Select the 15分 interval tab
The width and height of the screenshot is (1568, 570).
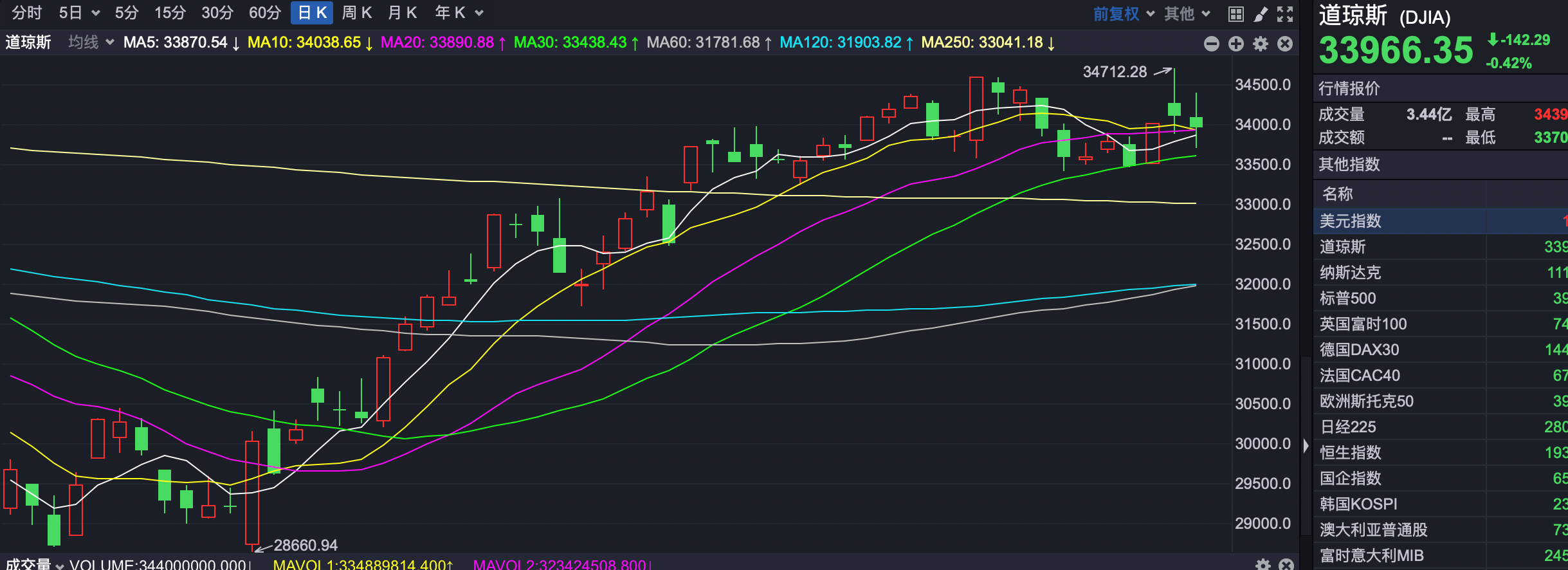coord(170,13)
